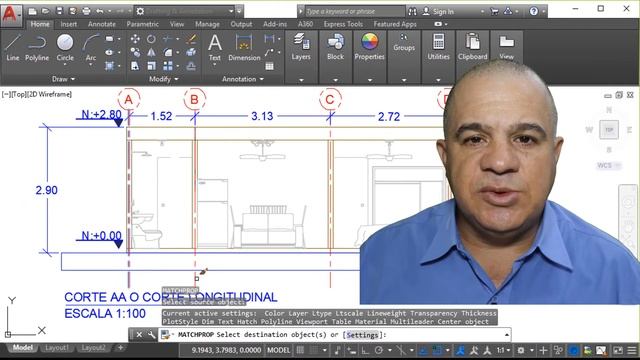Image resolution: width=640 pixels, height=360 pixels.
Task: Open annotation scale 1:1 dropdown
Action: click(503, 350)
